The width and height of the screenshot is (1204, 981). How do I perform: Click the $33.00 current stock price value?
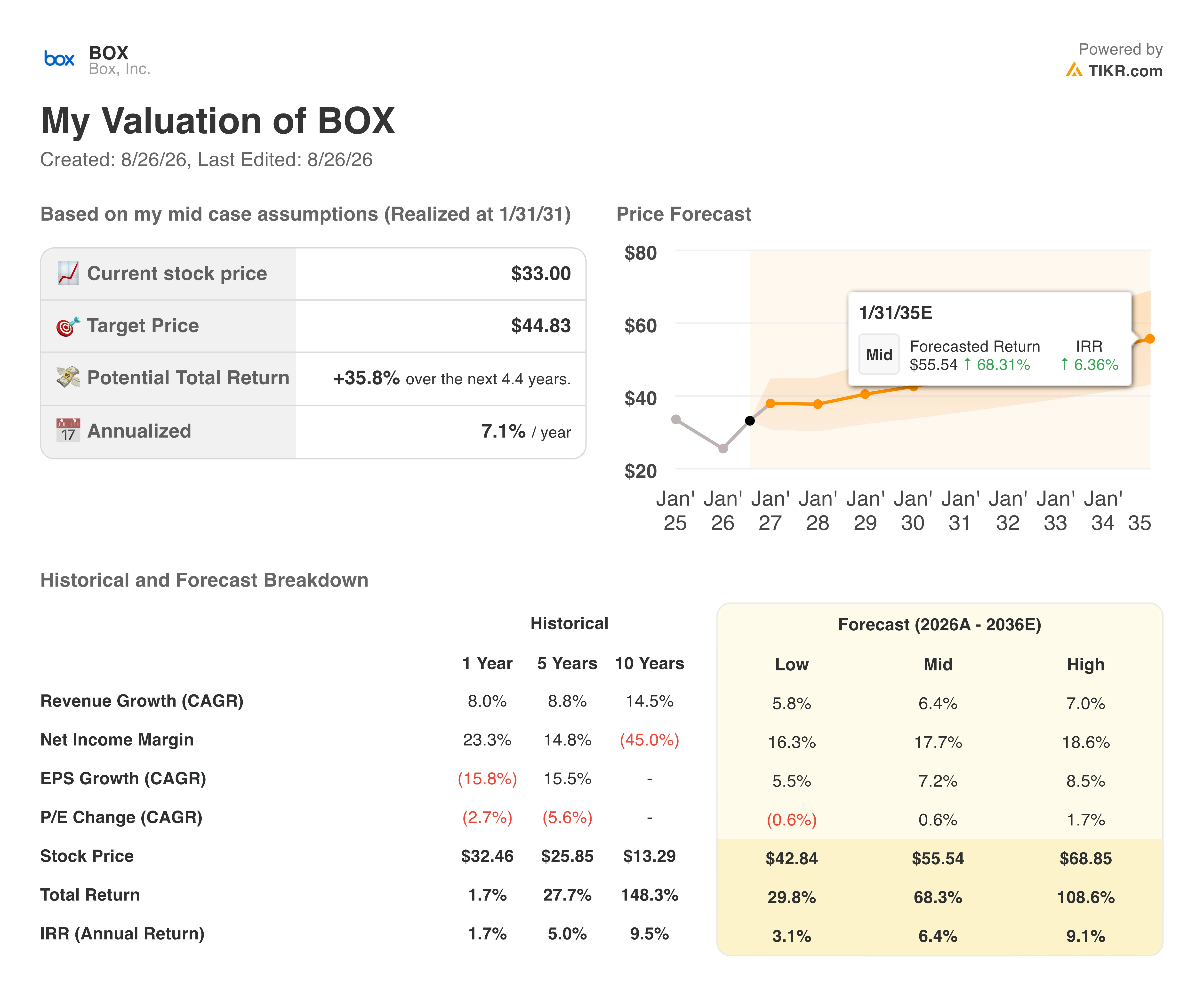541,273
